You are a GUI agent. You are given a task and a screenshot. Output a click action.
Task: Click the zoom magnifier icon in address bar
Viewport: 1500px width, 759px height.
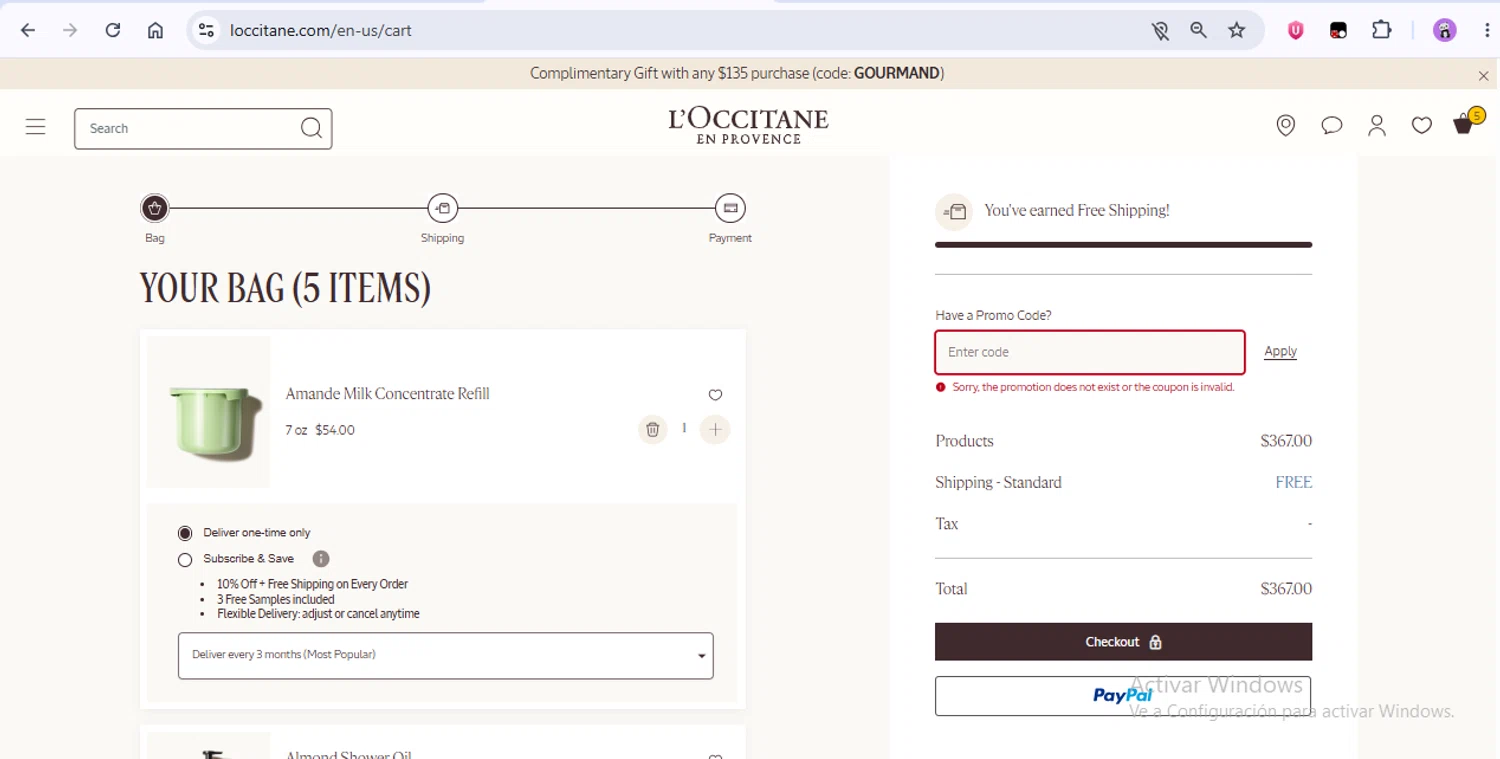coord(1198,30)
